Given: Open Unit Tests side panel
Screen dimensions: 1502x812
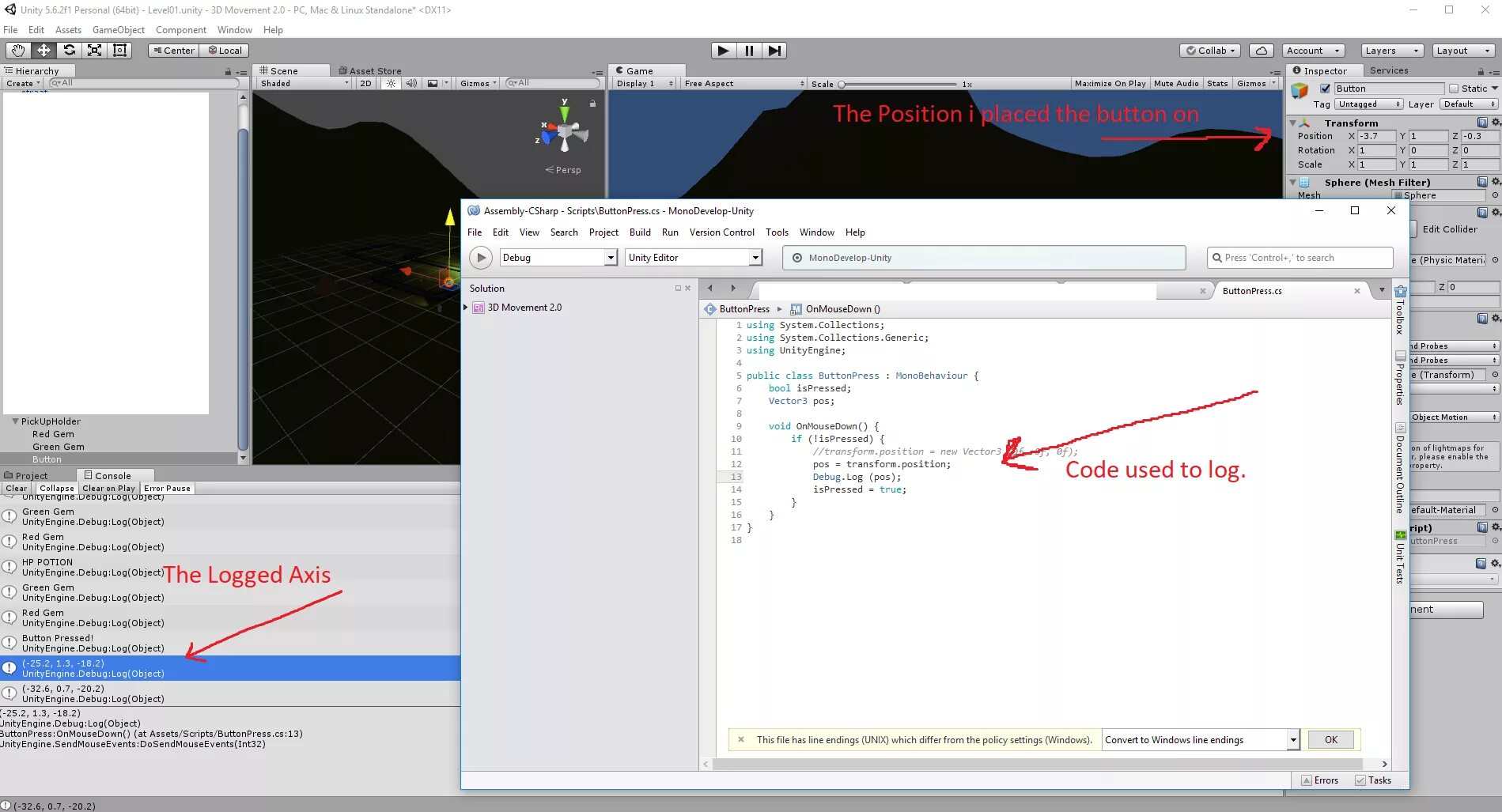Looking at the screenshot, I should pos(1400,558).
